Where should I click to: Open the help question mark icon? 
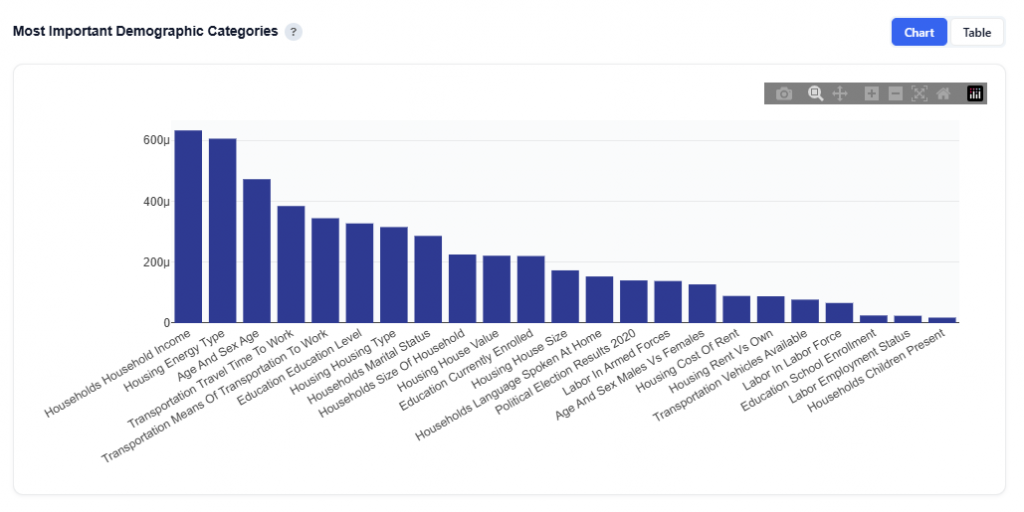[293, 32]
